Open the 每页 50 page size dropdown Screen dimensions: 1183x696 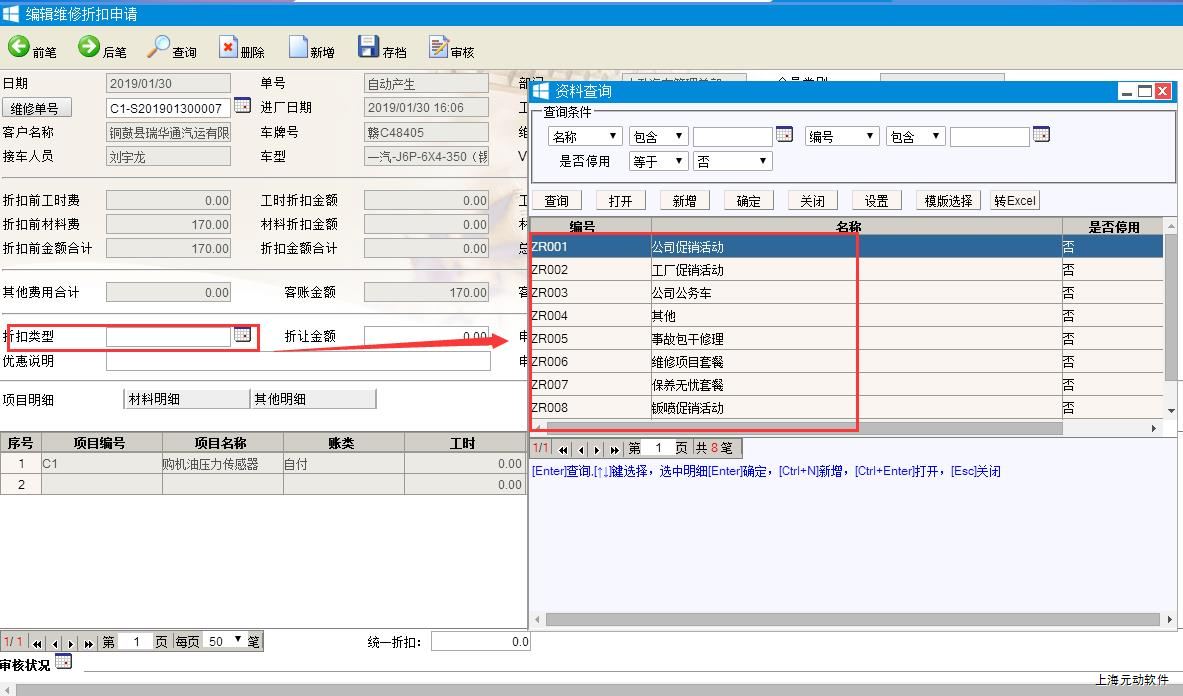click(x=226, y=641)
